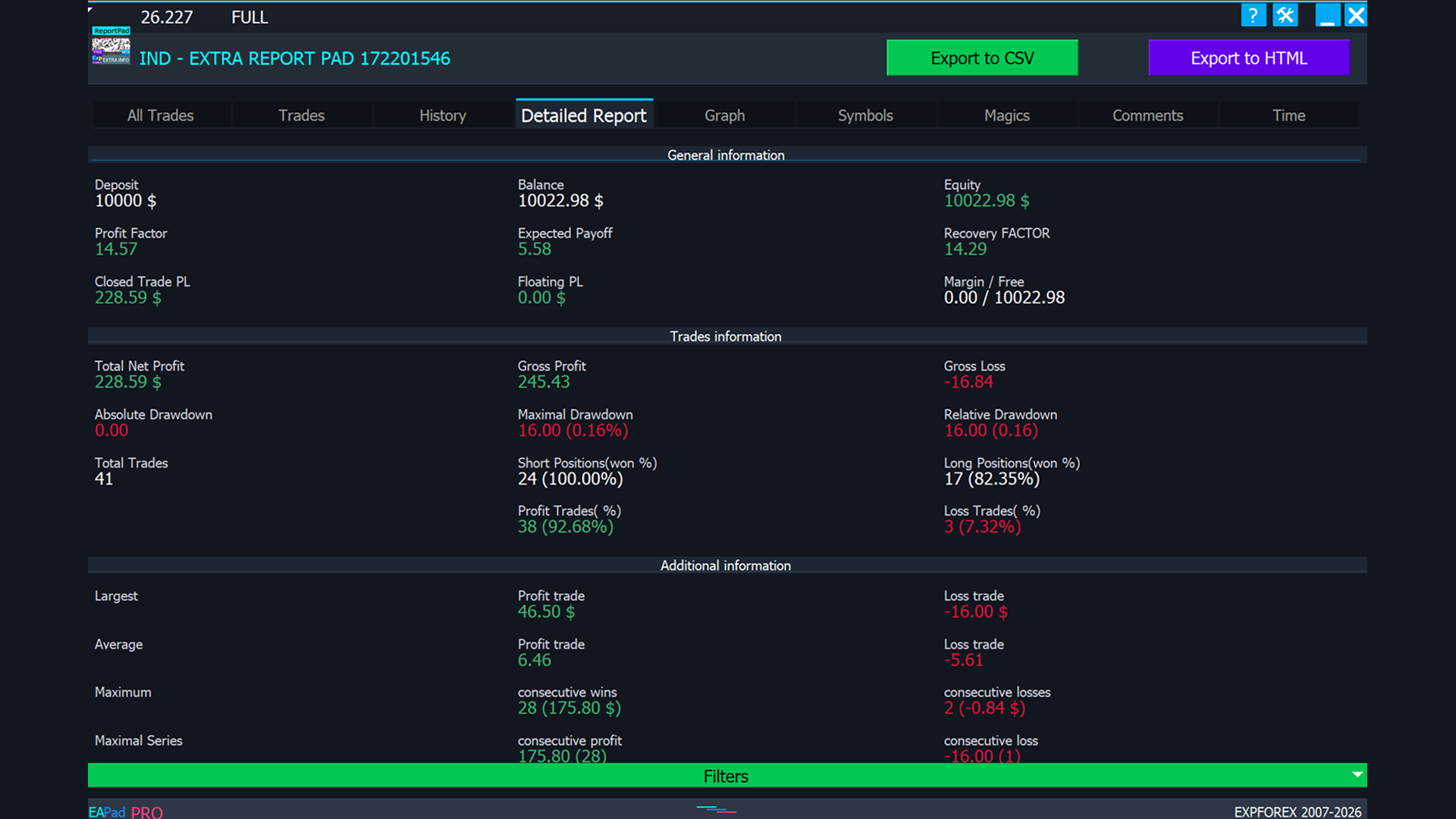Open the help question mark icon
Viewport: 1456px width, 819px height.
(x=1253, y=15)
